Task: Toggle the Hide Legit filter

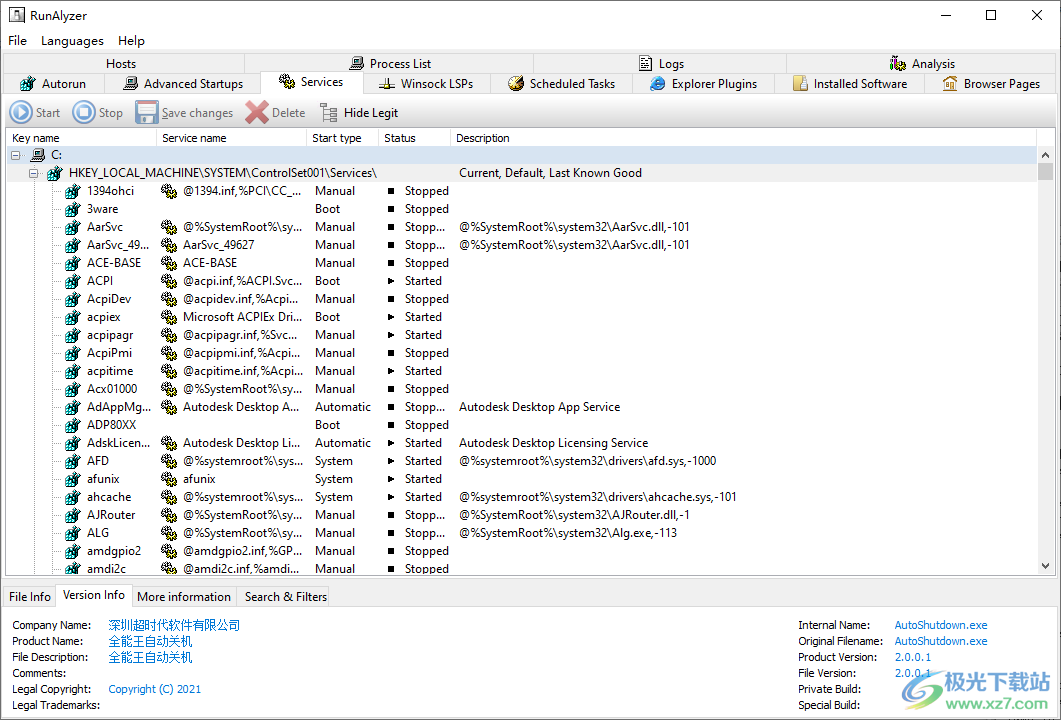Action: pos(359,113)
